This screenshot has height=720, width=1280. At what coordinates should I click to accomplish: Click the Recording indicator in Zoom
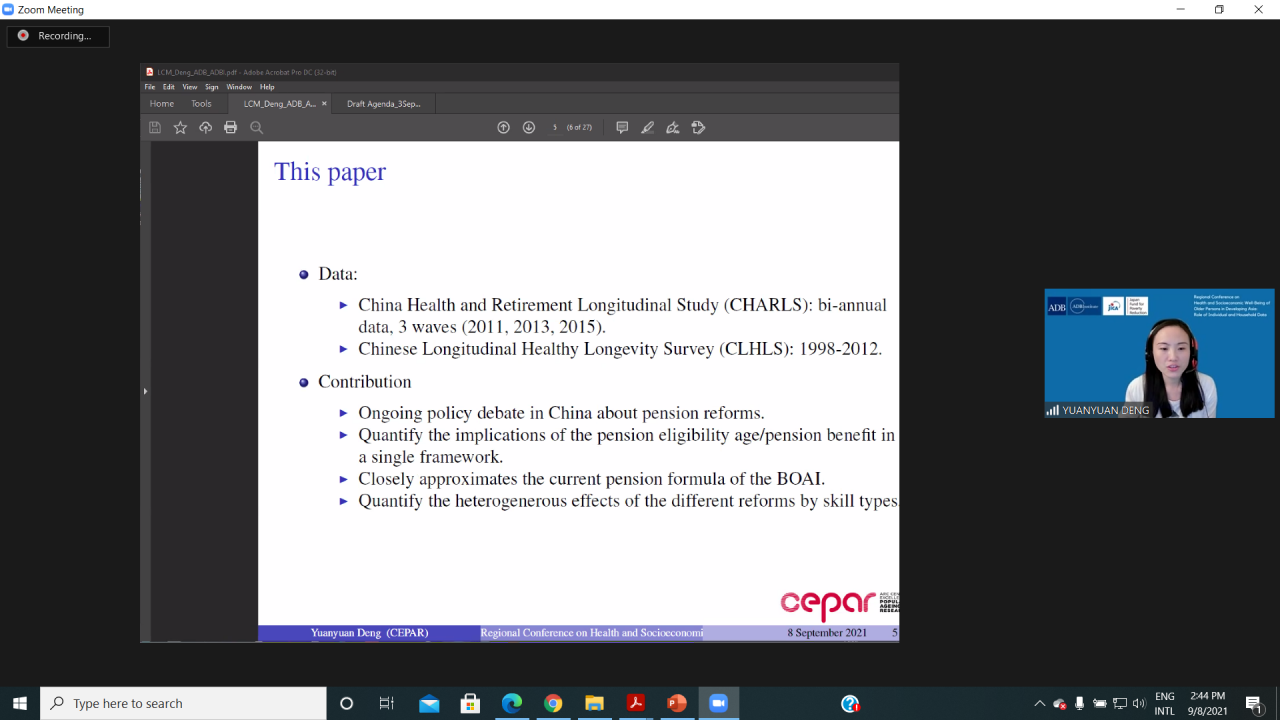click(58, 36)
